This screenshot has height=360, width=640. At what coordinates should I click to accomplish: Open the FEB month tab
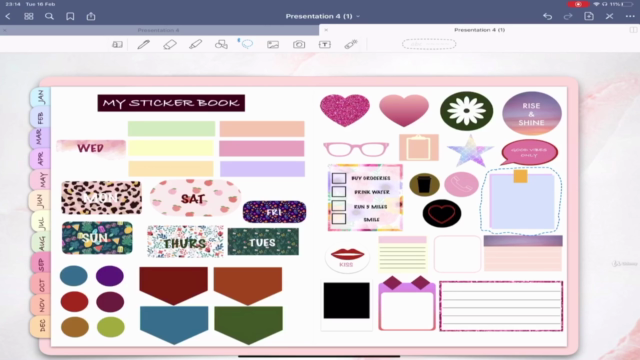pyautogui.click(x=40, y=118)
